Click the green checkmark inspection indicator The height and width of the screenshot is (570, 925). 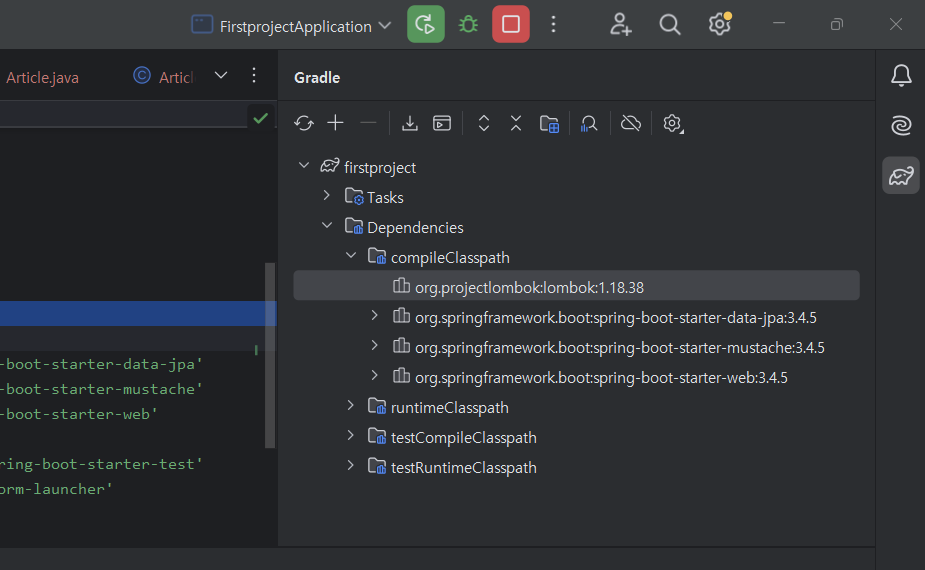coord(261,118)
